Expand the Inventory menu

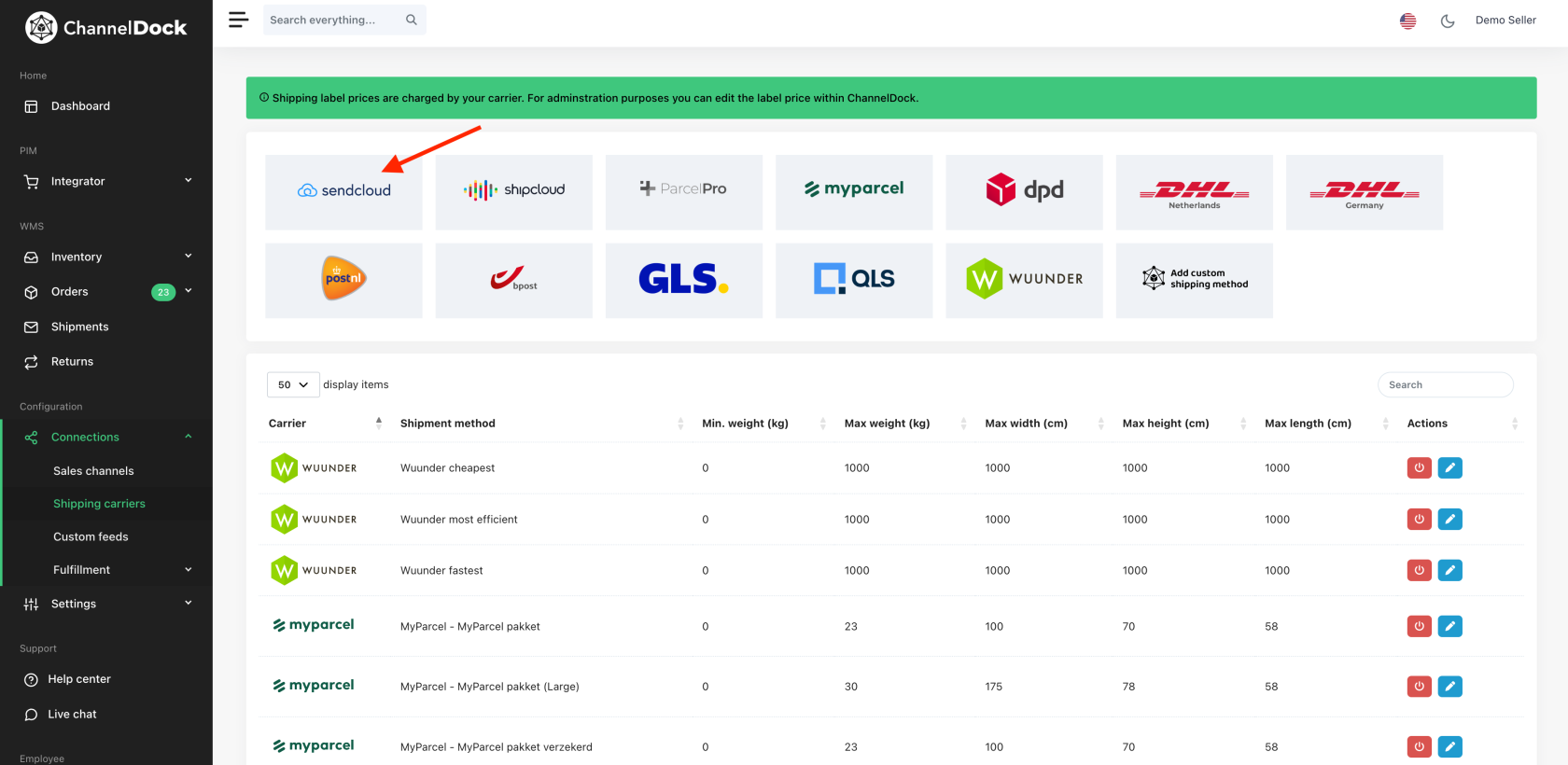106,257
